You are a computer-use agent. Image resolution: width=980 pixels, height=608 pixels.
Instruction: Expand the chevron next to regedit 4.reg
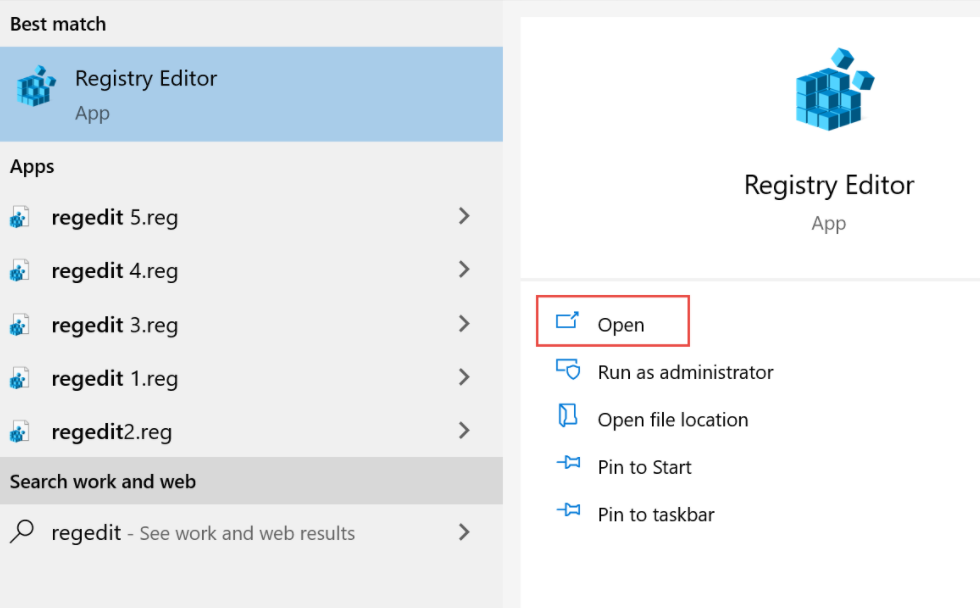[464, 270]
